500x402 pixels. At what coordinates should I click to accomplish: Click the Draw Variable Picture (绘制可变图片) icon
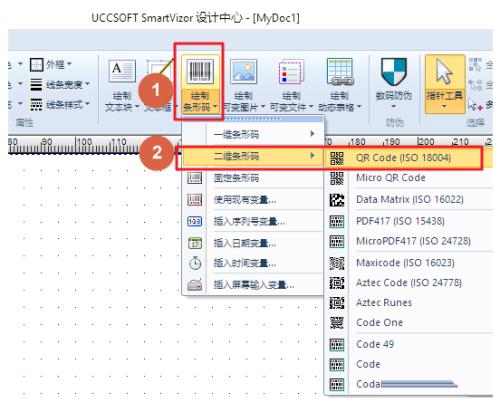244,71
